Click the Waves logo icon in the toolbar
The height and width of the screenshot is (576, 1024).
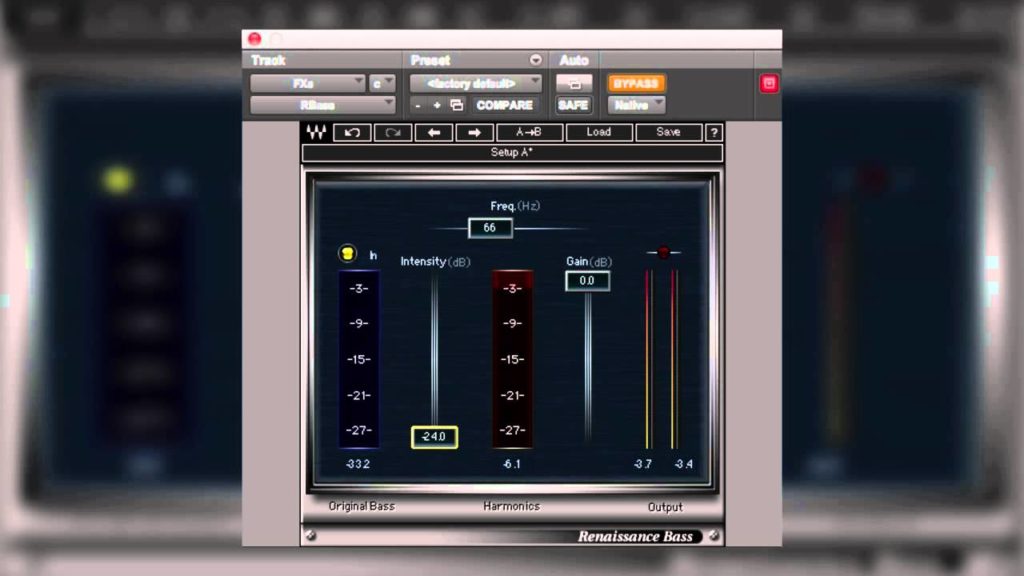click(317, 132)
